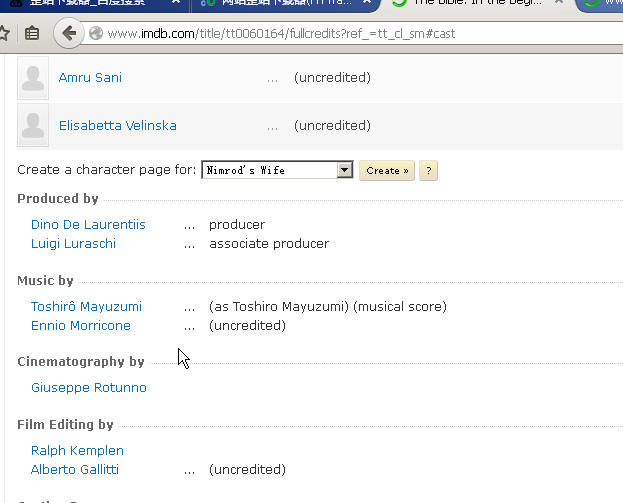623x503 pixels.
Task: Close the 'The Bible' tab
Action: click(x=559, y=2)
